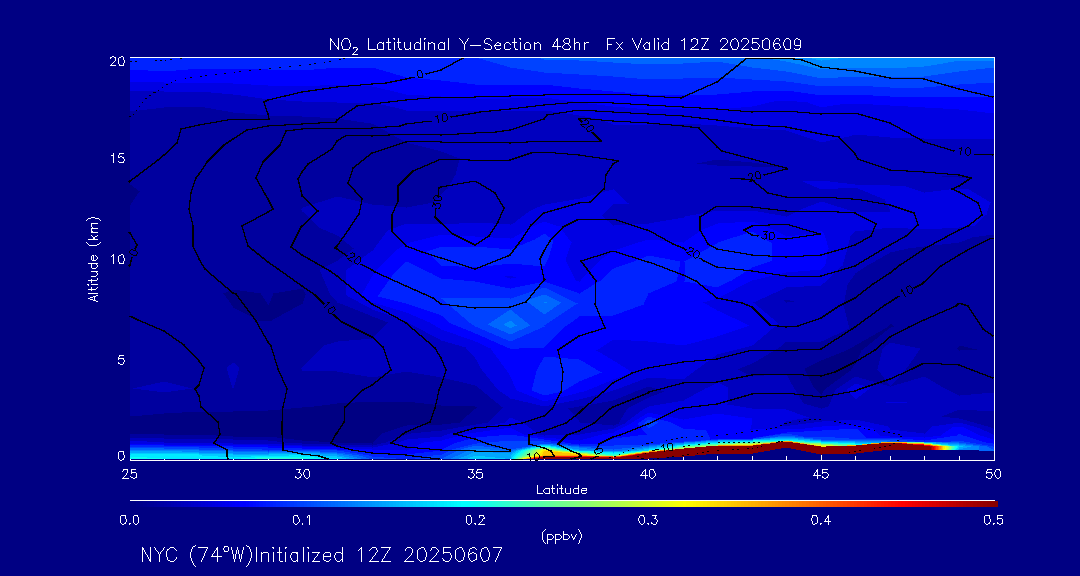Click latitude axis tick label "40"
This screenshot has width=1080, height=576.
[648, 474]
